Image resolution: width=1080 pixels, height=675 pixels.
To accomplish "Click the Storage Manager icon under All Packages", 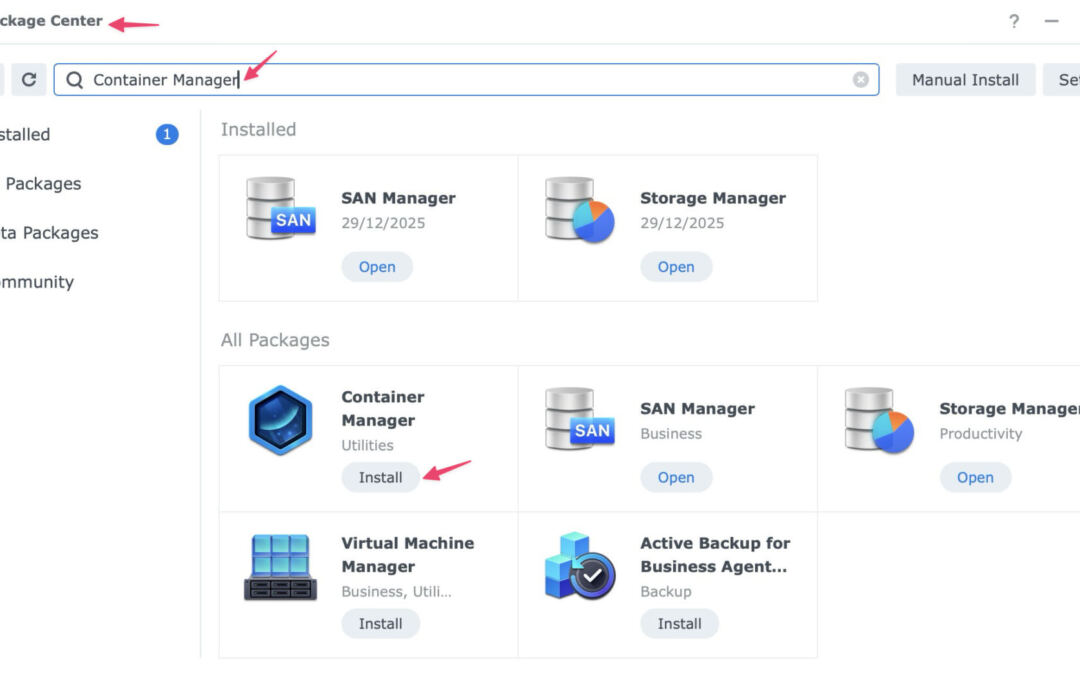I will (x=879, y=420).
